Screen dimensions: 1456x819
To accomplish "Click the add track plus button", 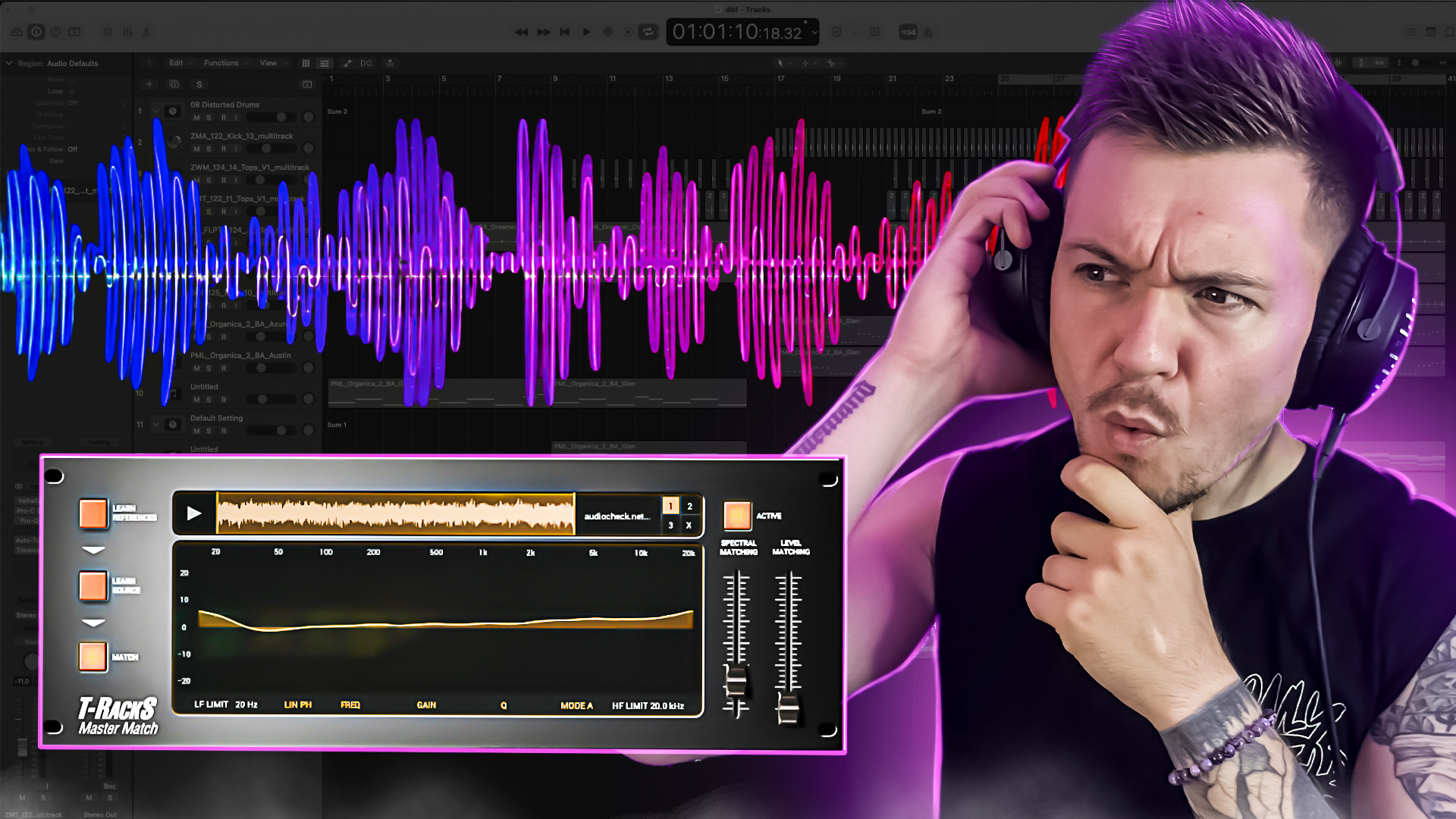I will pos(149,84).
